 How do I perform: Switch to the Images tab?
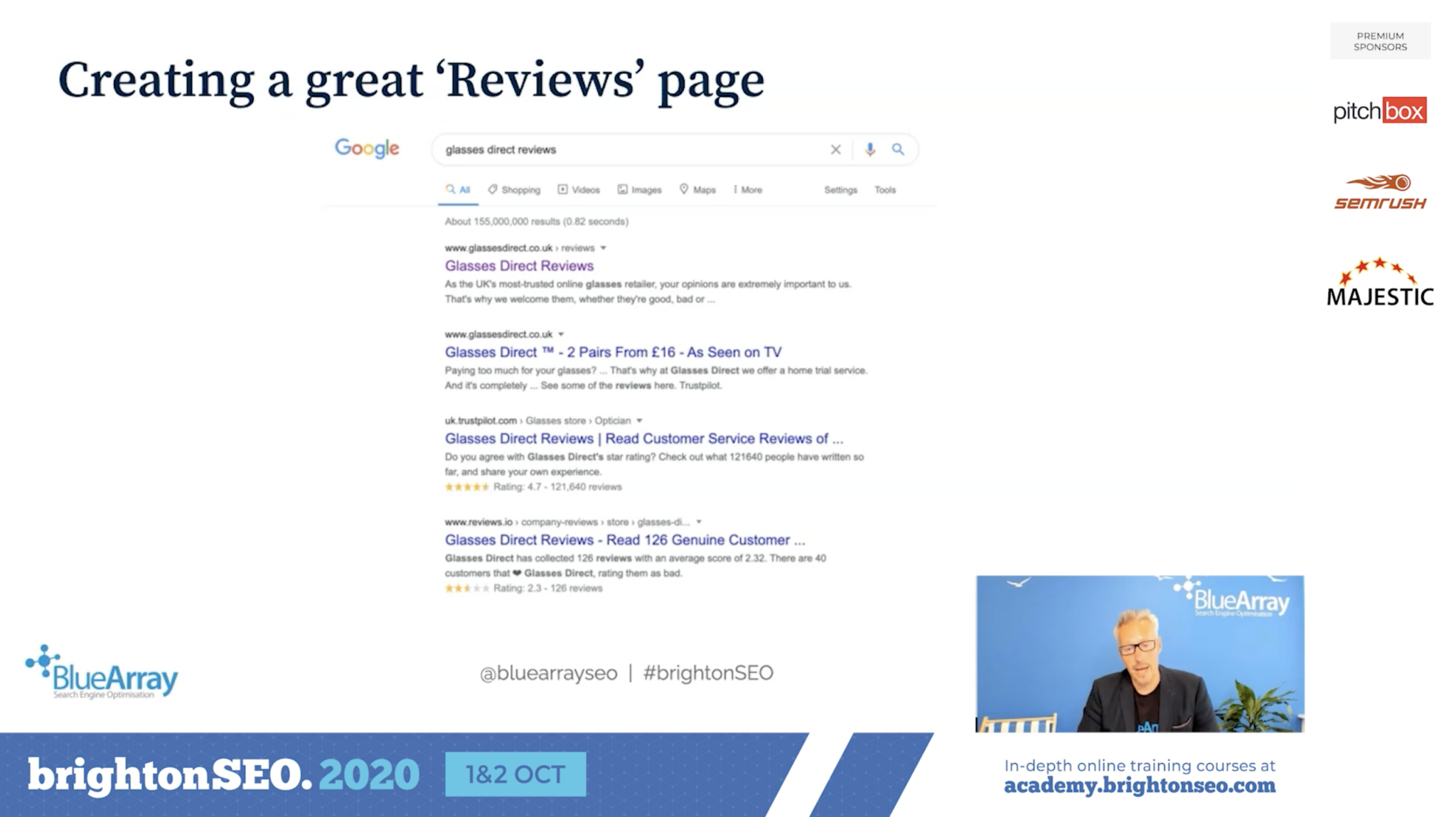pyautogui.click(x=639, y=190)
